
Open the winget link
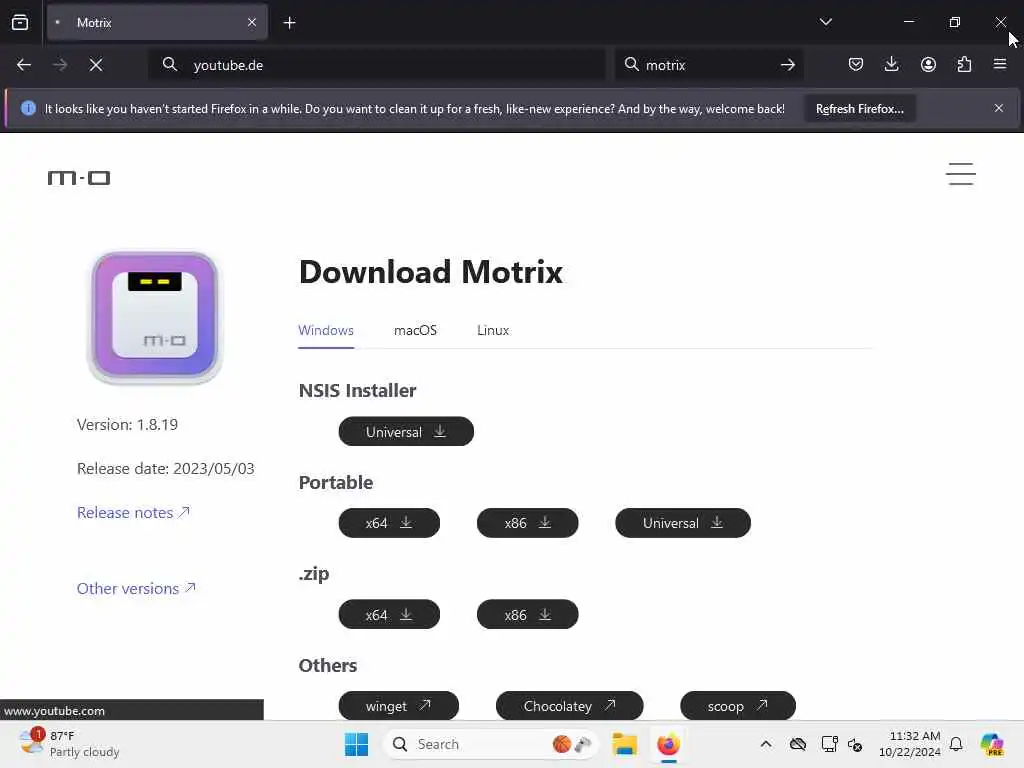pos(398,706)
